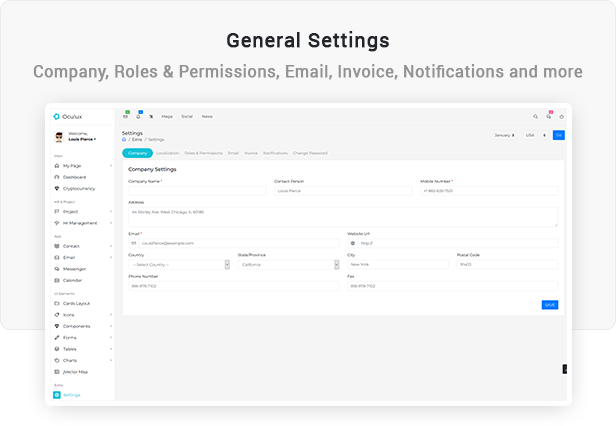Click the blue SAVE button
The height and width of the screenshot is (426, 616).
550,305
